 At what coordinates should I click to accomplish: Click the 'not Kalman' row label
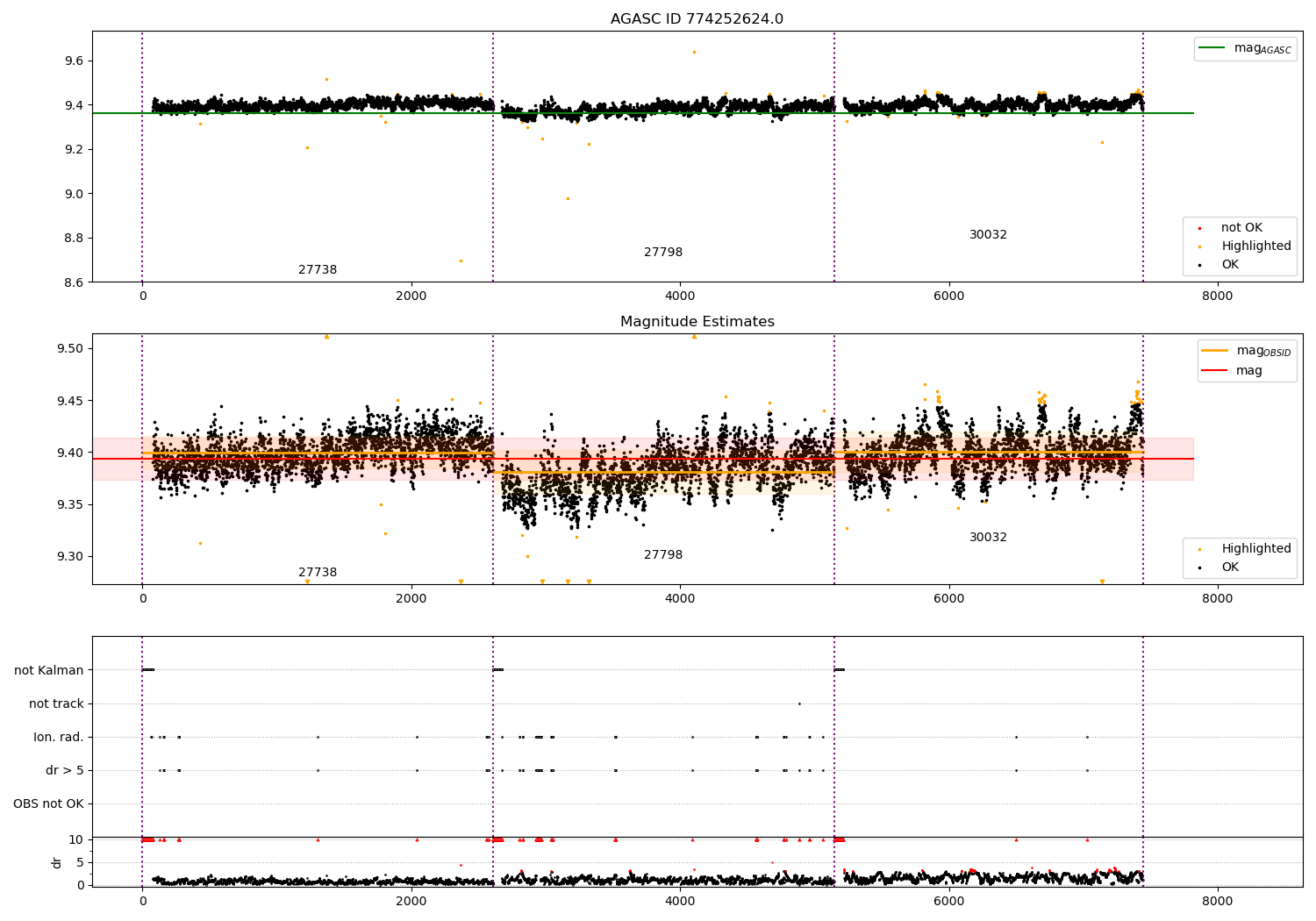pyautogui.click(x=49, y=670)
